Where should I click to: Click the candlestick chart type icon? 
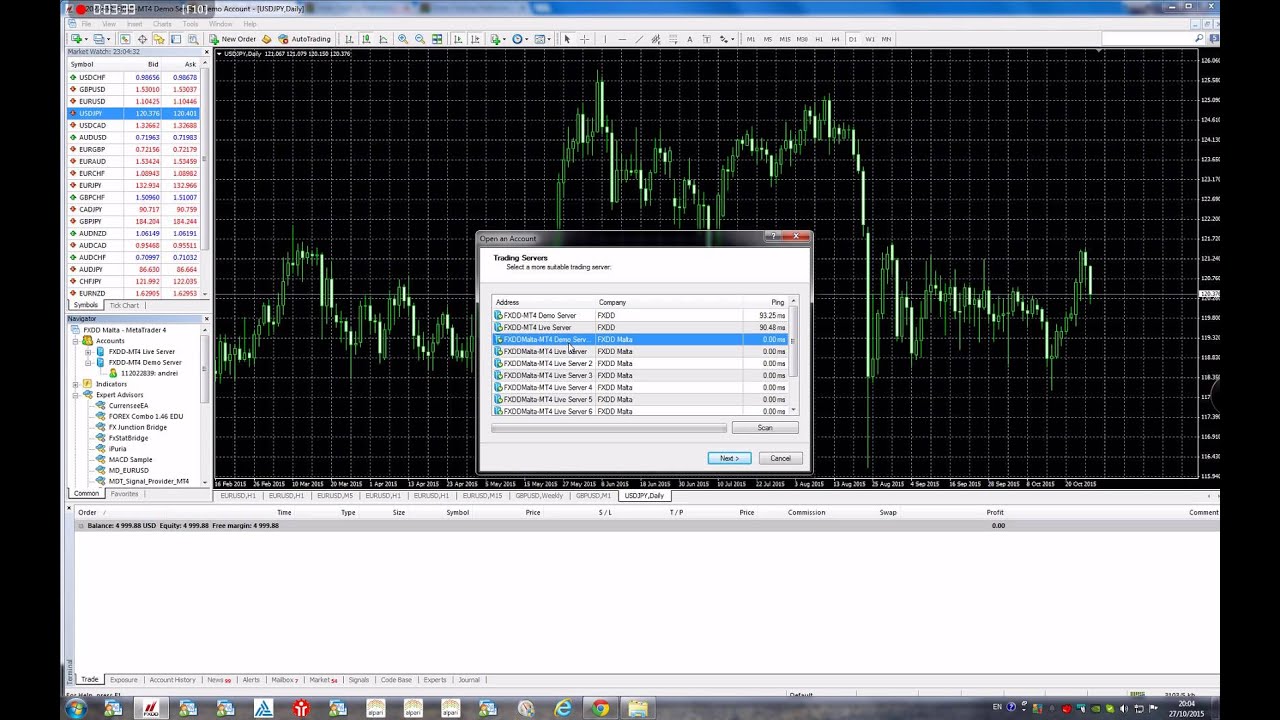coord(367,39)
